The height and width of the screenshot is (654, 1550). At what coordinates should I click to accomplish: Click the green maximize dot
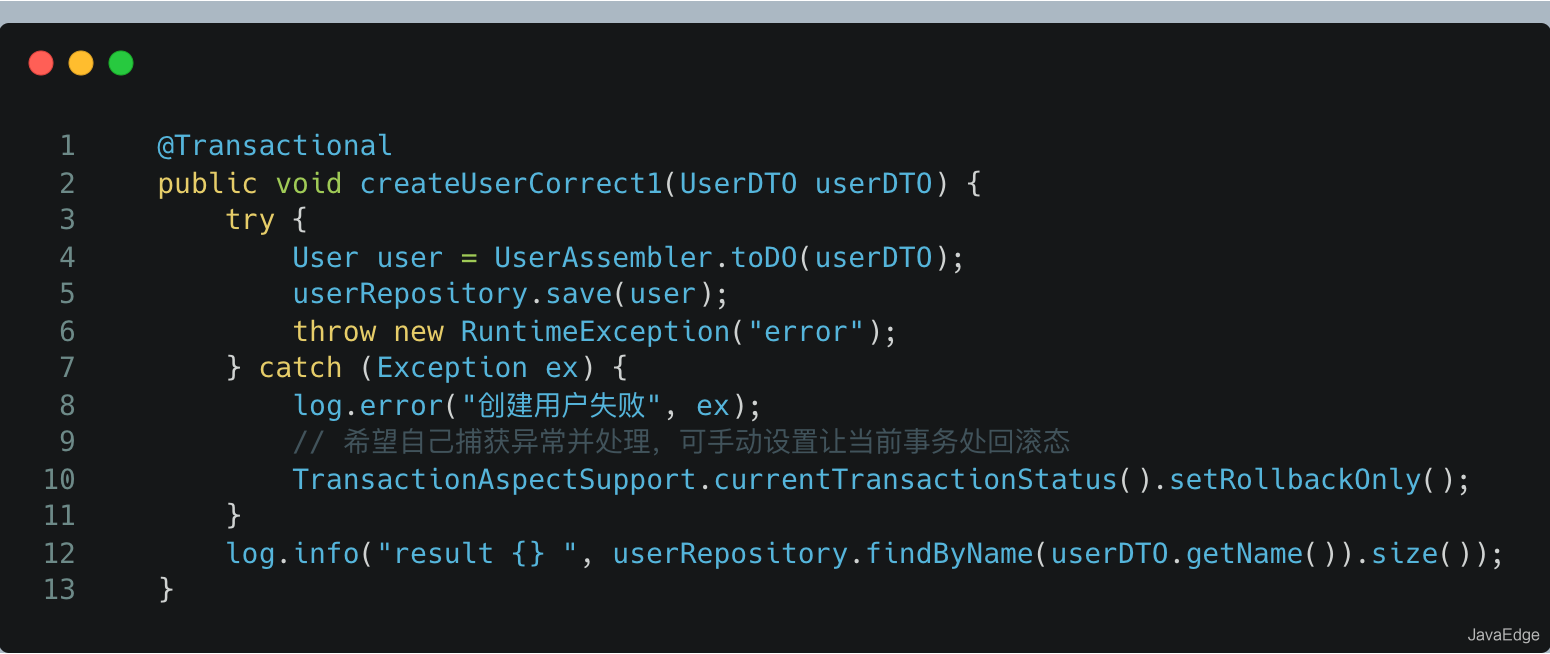click(121, 64)
